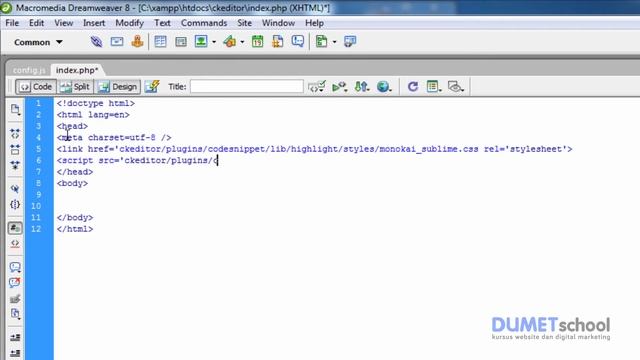Expand the Templates dropdown arrow
Viewport: 640px width, 360px height.
[x=334, y=42]
